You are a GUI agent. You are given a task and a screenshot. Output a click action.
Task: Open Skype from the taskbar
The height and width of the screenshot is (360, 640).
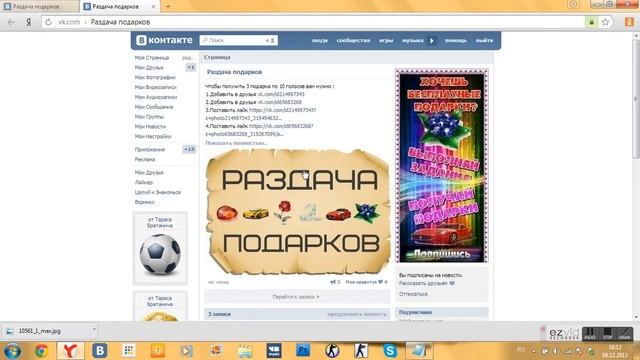pyautogui.click(x=390, y=351)
